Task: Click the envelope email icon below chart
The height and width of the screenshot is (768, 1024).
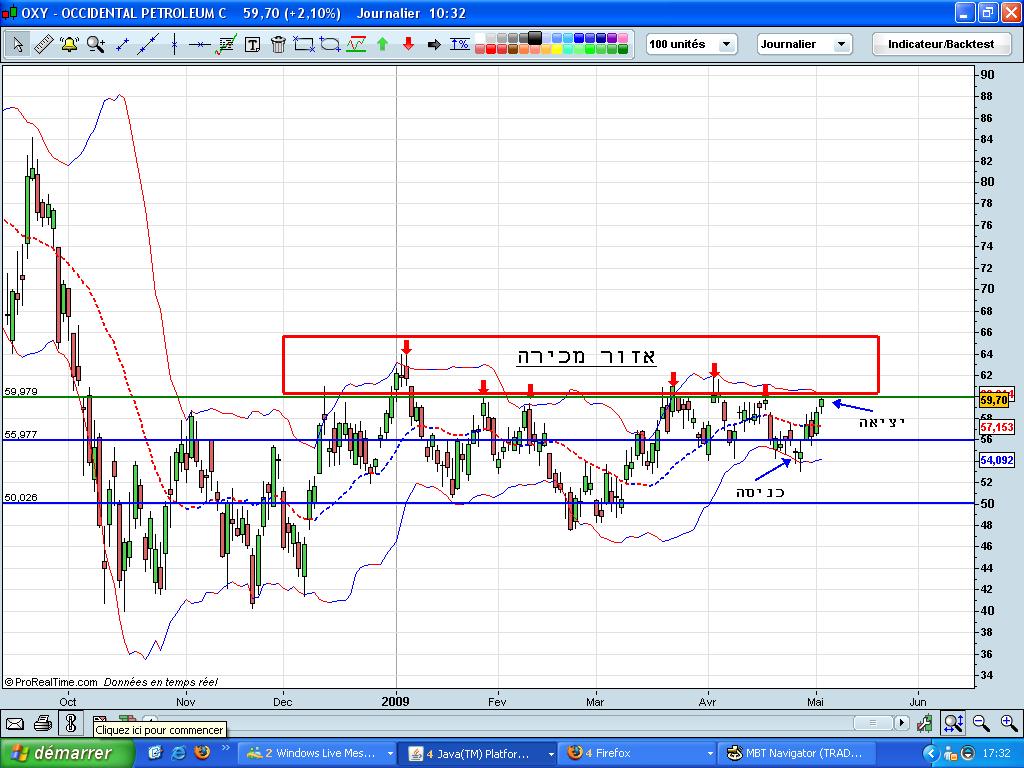Action: (x=15, y=724)
